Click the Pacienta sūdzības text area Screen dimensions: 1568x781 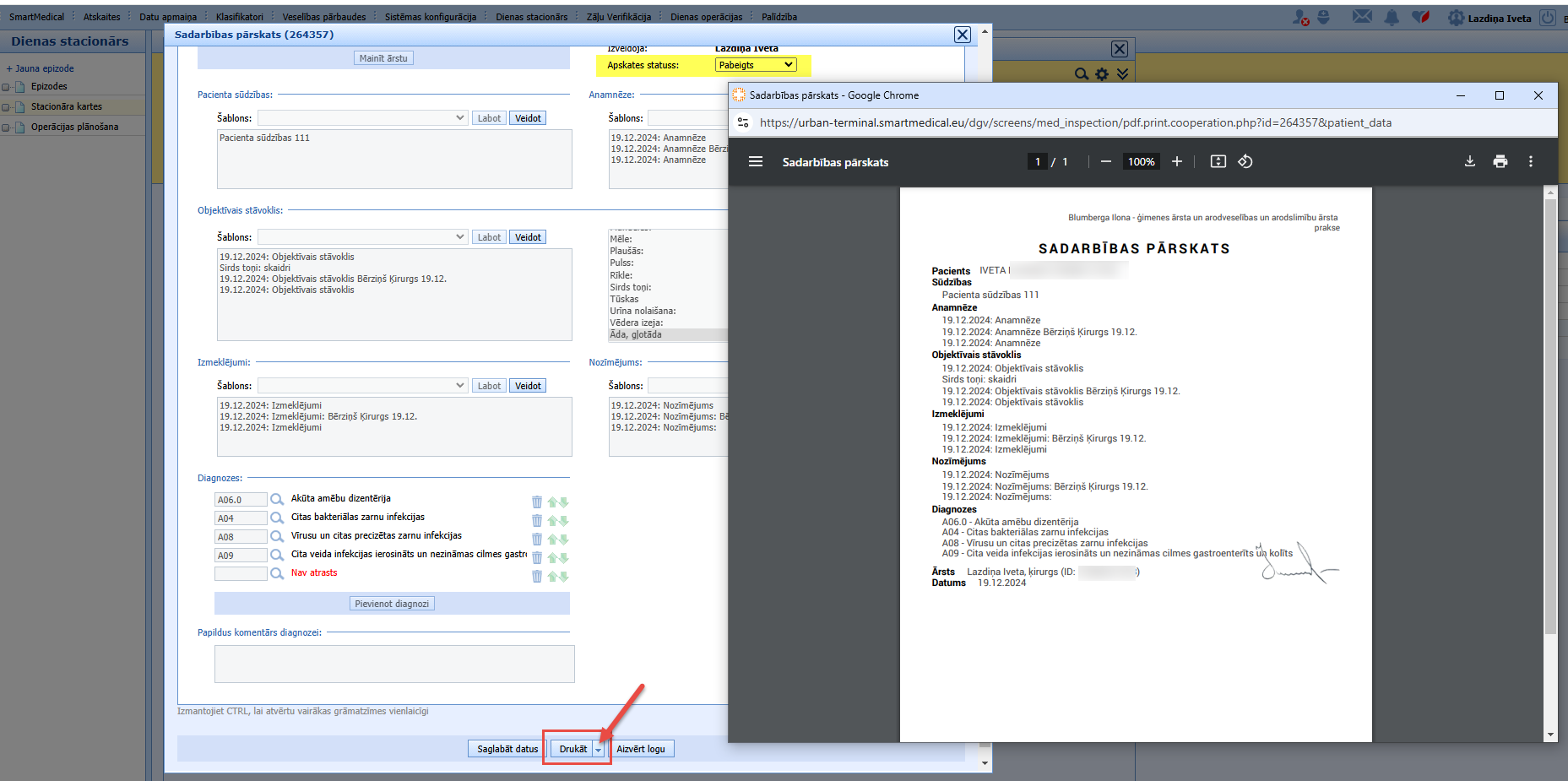click(394, 159)
